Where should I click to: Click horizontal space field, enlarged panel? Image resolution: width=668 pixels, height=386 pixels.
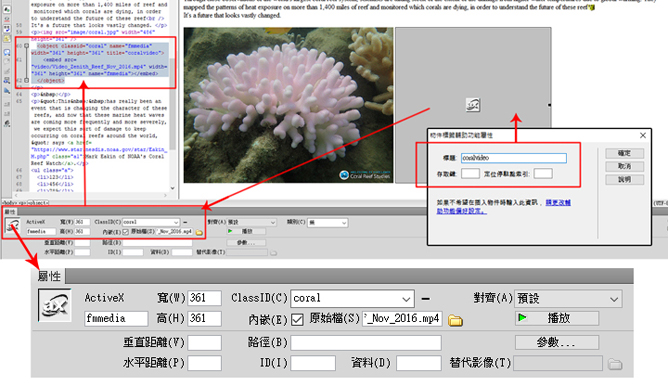[204, 363]
